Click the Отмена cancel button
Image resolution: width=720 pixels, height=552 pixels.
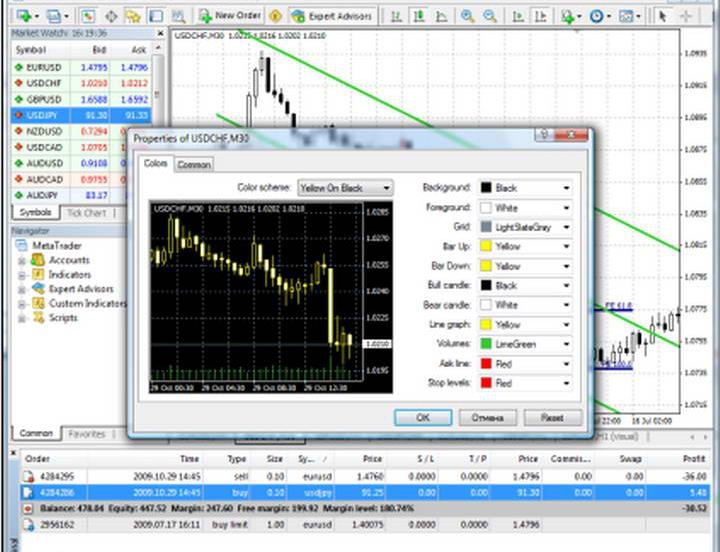pos(487,417)
